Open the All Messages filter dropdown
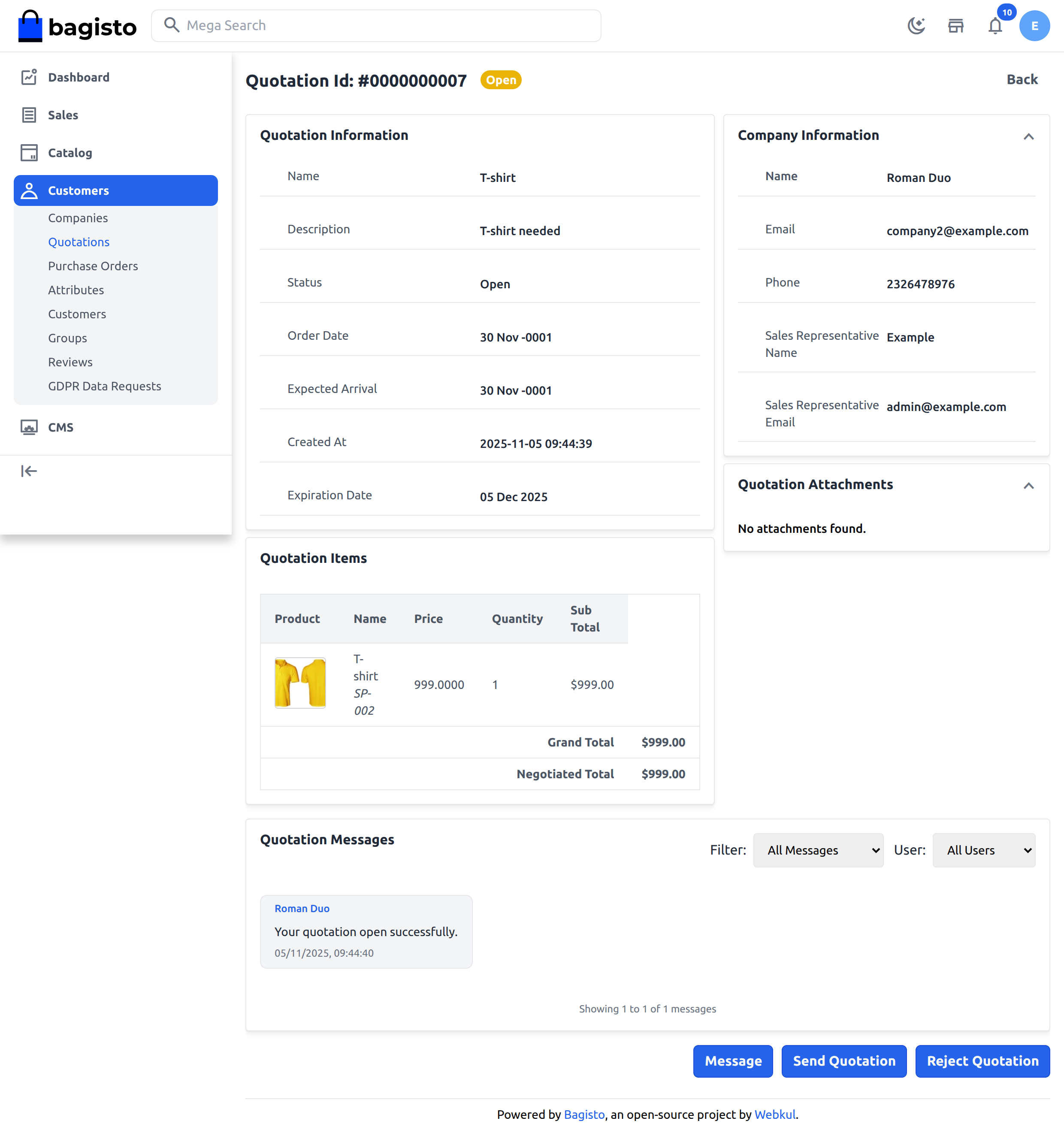 click(818, 850)
